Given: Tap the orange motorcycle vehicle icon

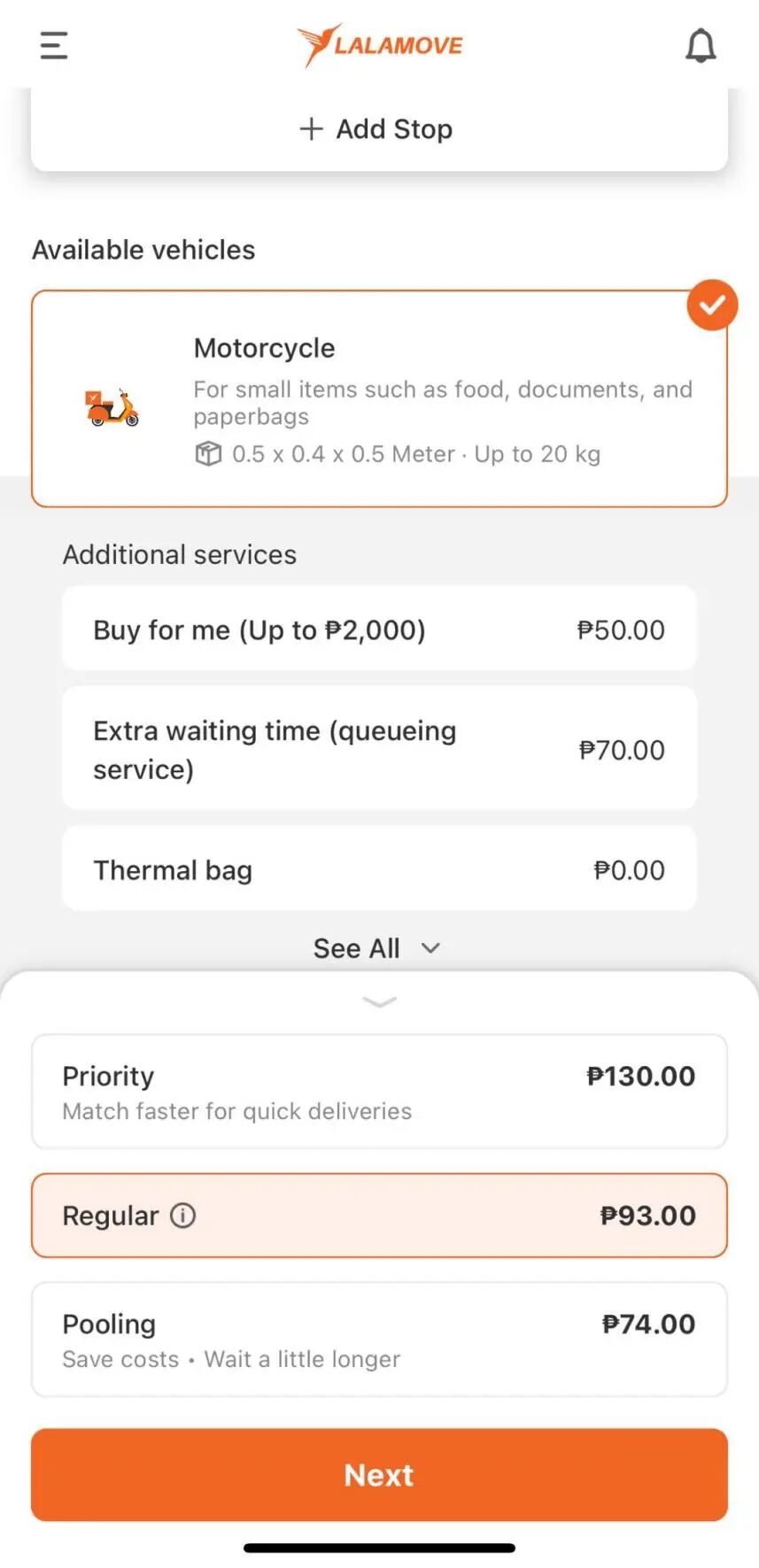Looking at the screenshot, I should (112, 407).
